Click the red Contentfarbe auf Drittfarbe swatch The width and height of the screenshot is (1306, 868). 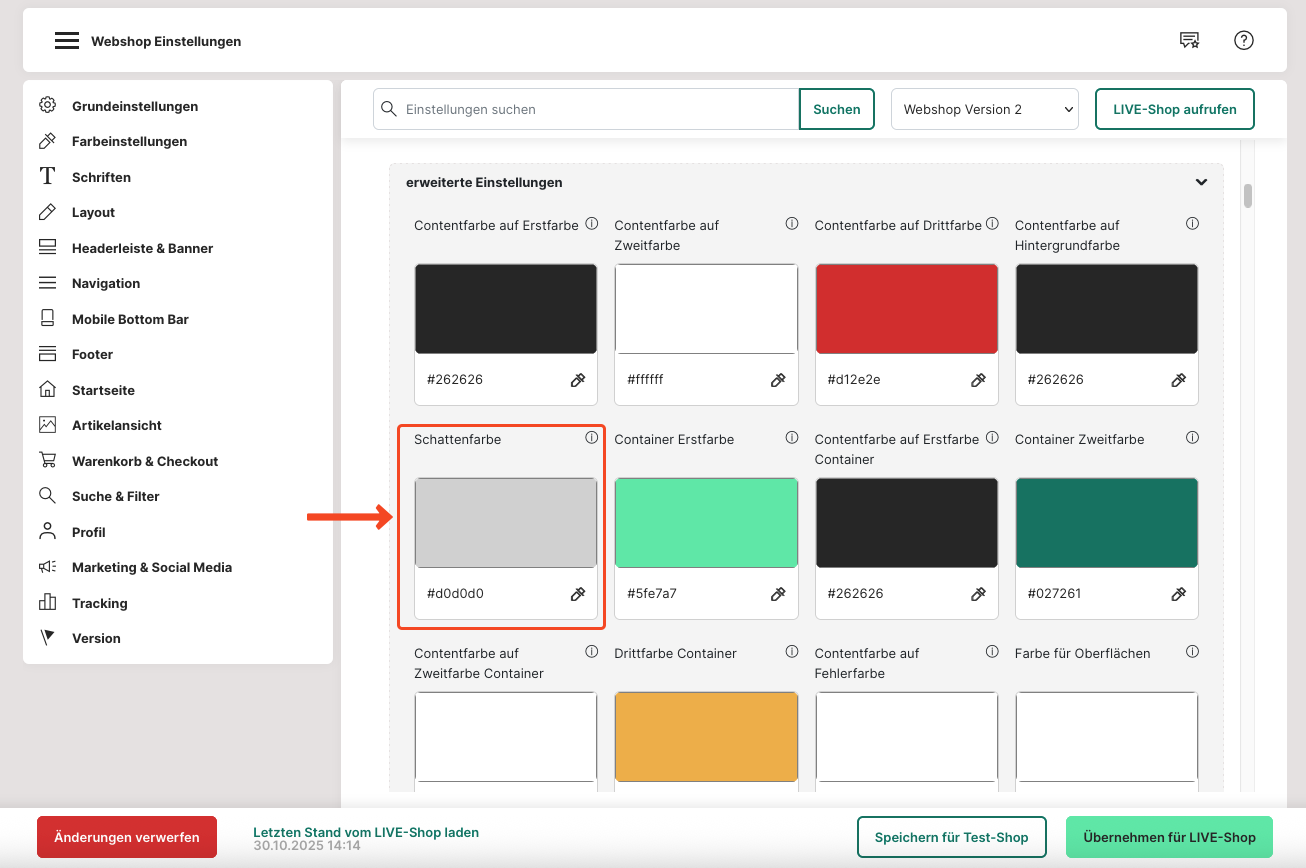pos(906,309)
